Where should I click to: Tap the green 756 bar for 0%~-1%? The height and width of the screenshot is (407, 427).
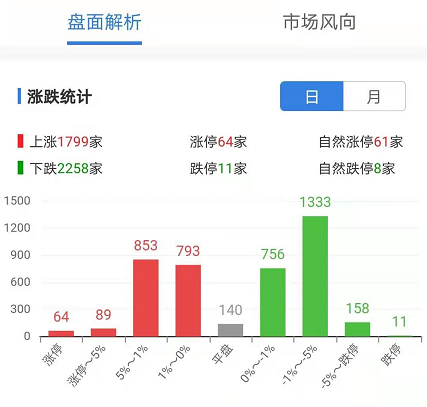273,302
